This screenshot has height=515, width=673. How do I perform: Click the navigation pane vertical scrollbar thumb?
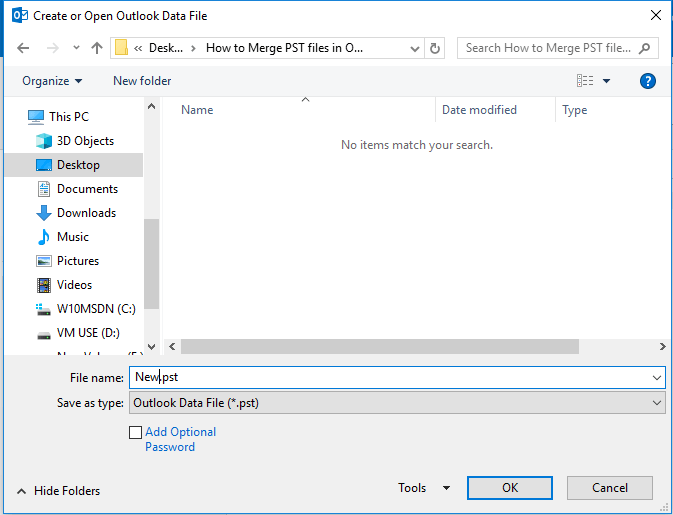[x=152, y=264]
